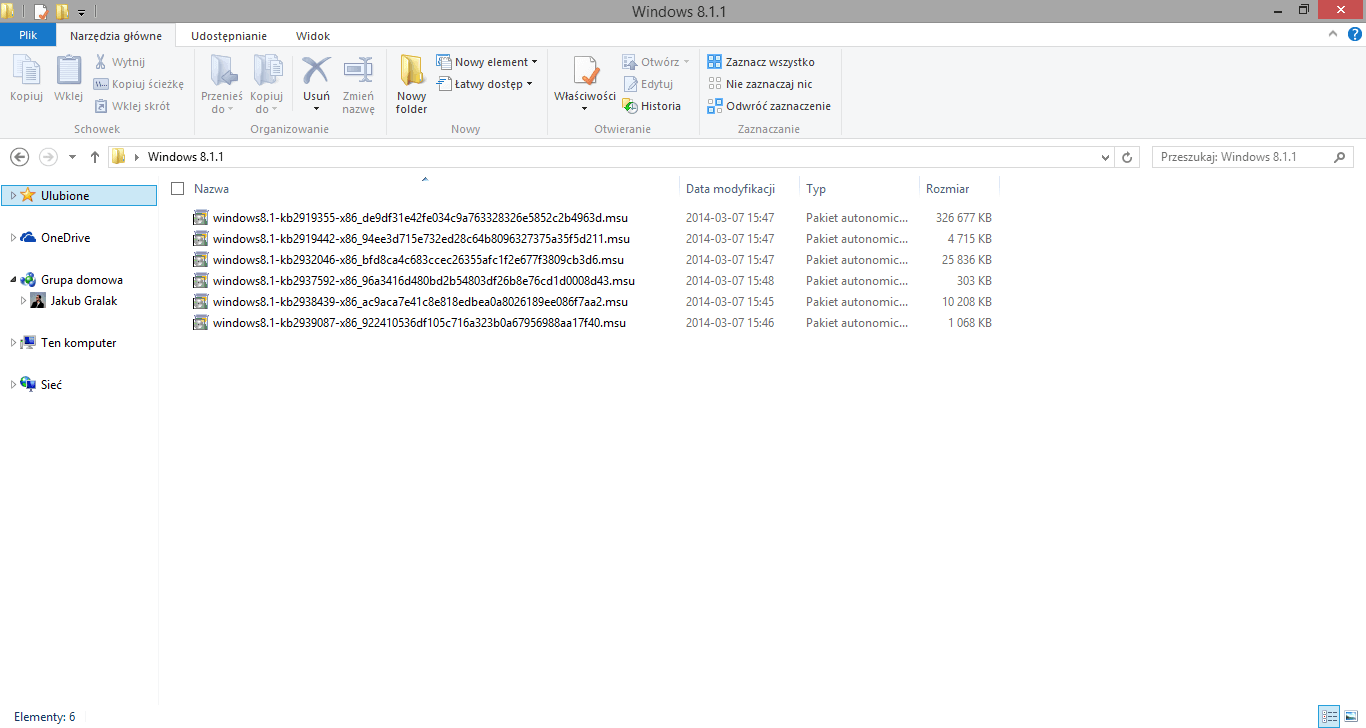This screenshot has width=1366, height=728.
Task: Click the kb2919355 msu file icon
Action: 201,217
